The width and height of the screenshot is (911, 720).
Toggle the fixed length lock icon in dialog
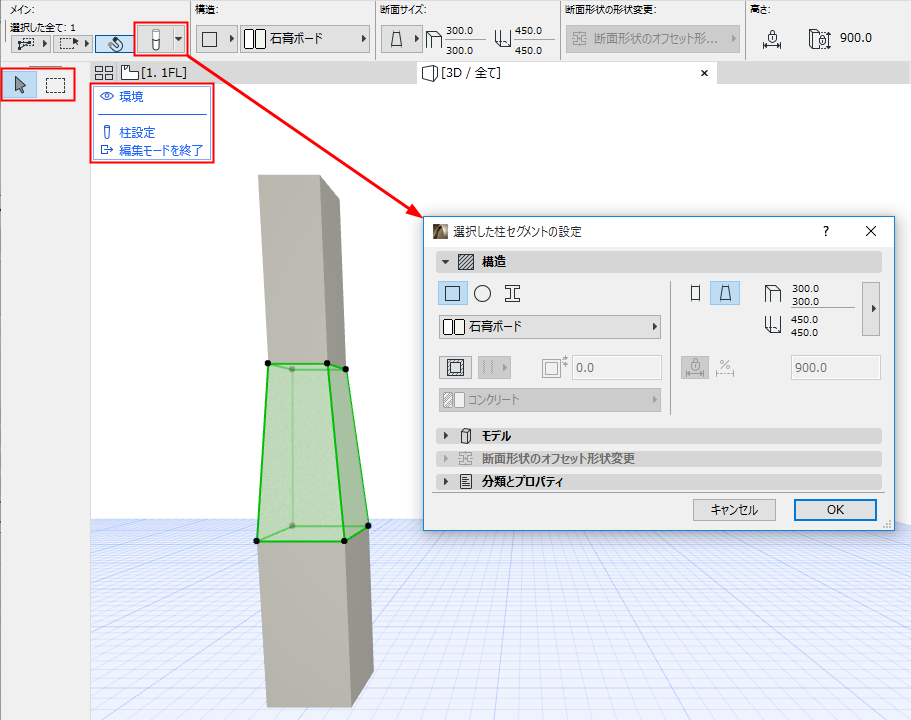click(695, 367)
